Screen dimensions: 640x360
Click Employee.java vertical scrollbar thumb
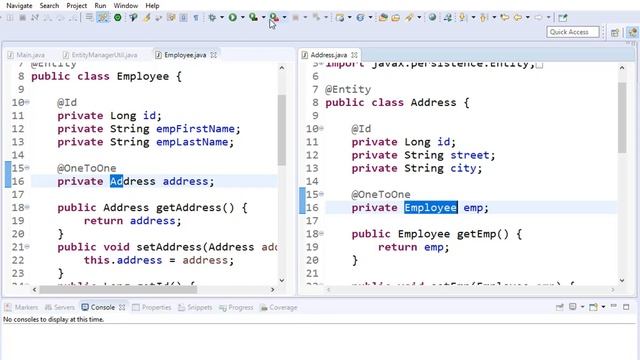[x=282, y=130]
